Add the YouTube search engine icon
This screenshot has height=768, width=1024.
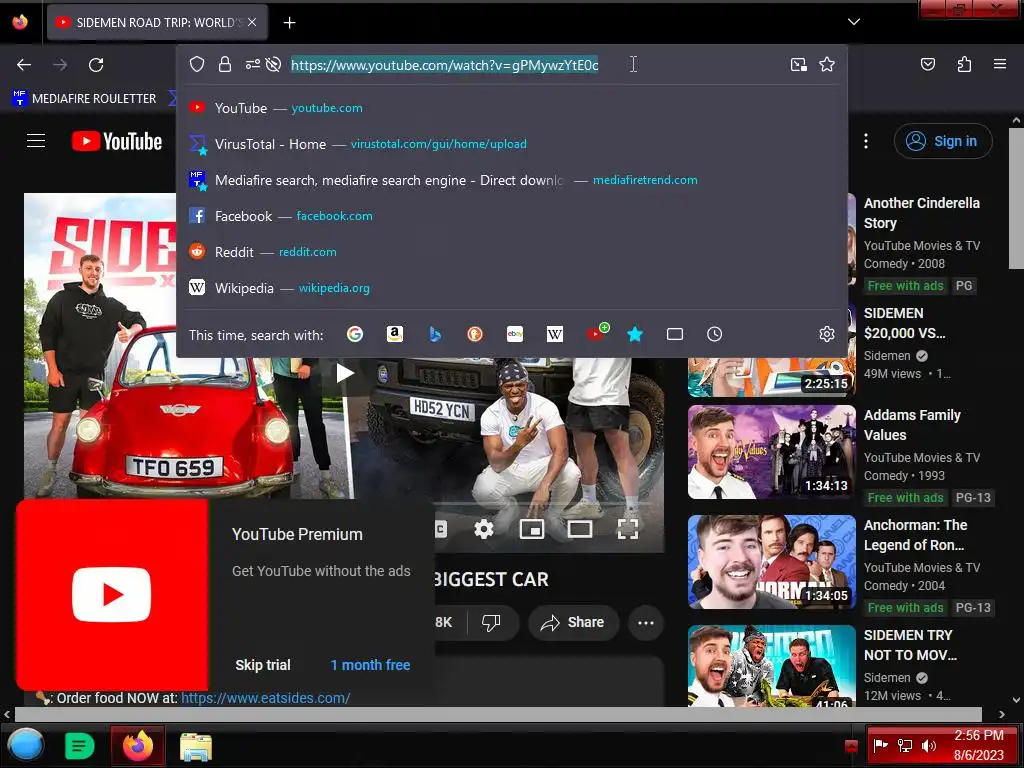(x=596, y=333)
